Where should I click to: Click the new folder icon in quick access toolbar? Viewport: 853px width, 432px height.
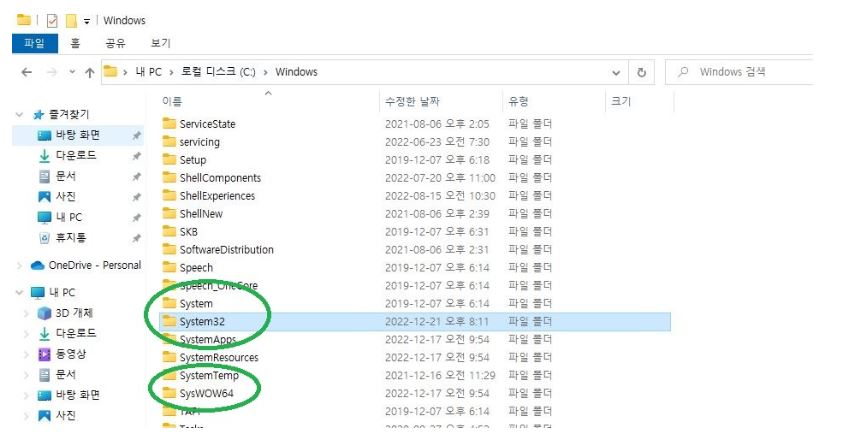[71, 21]
